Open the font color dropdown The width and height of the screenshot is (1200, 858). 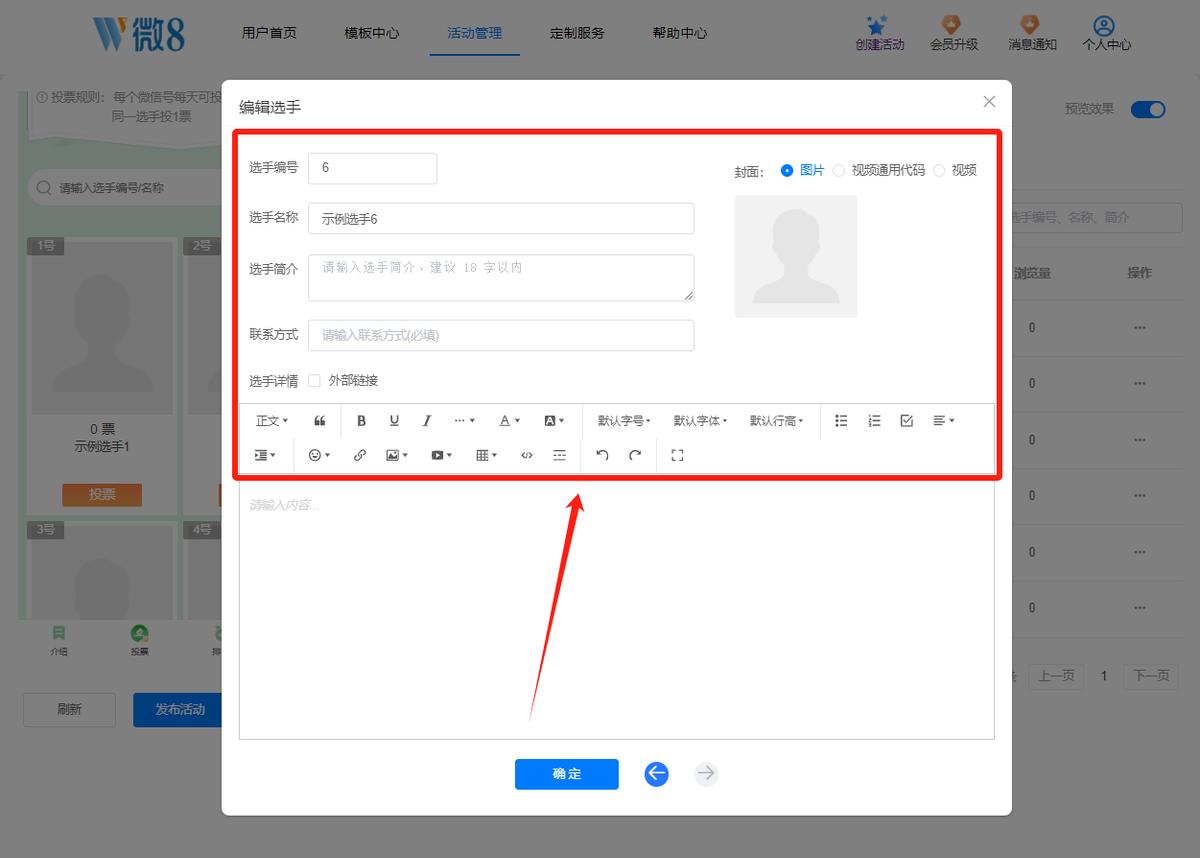click(510, 421)
